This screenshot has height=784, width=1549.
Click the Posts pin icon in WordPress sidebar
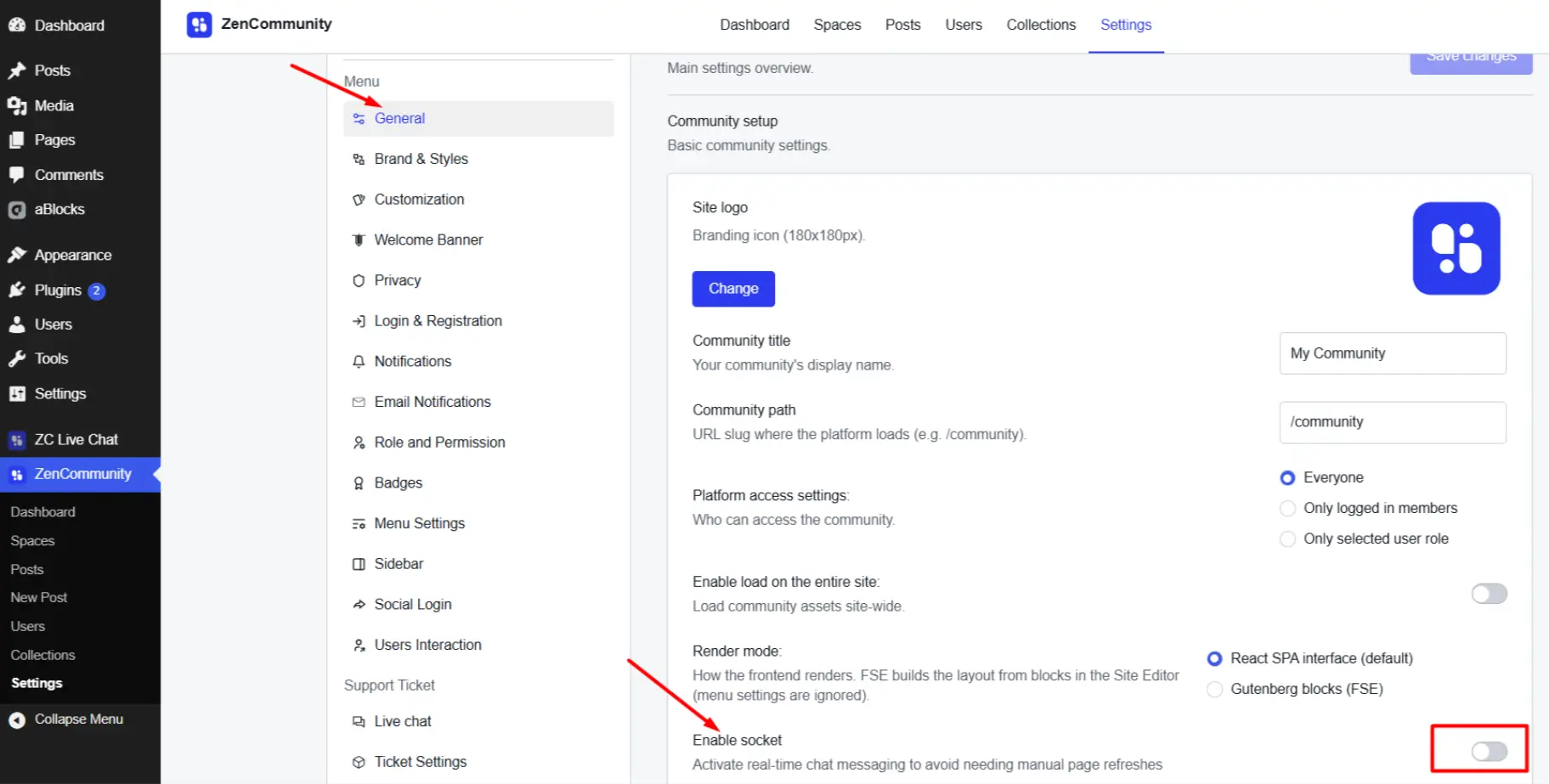(17, 71)
